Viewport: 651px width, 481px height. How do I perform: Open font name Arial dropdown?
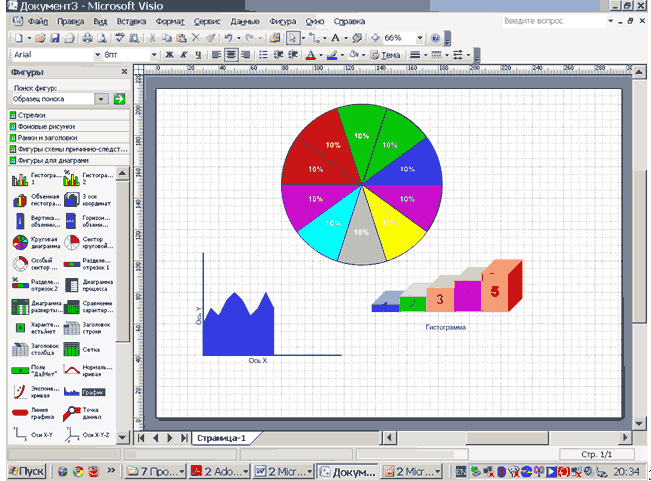tap(98, 55)
